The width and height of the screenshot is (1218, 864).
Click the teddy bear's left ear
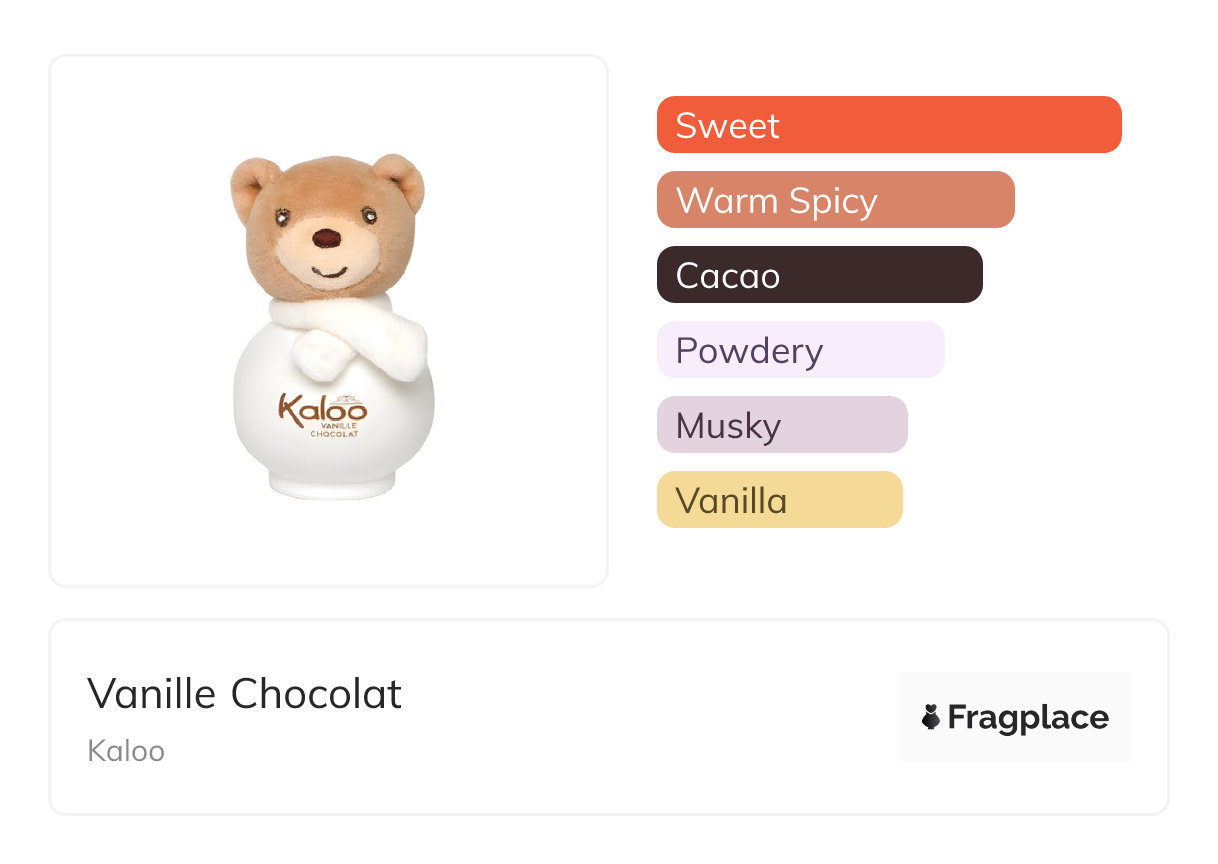(252, 181)
